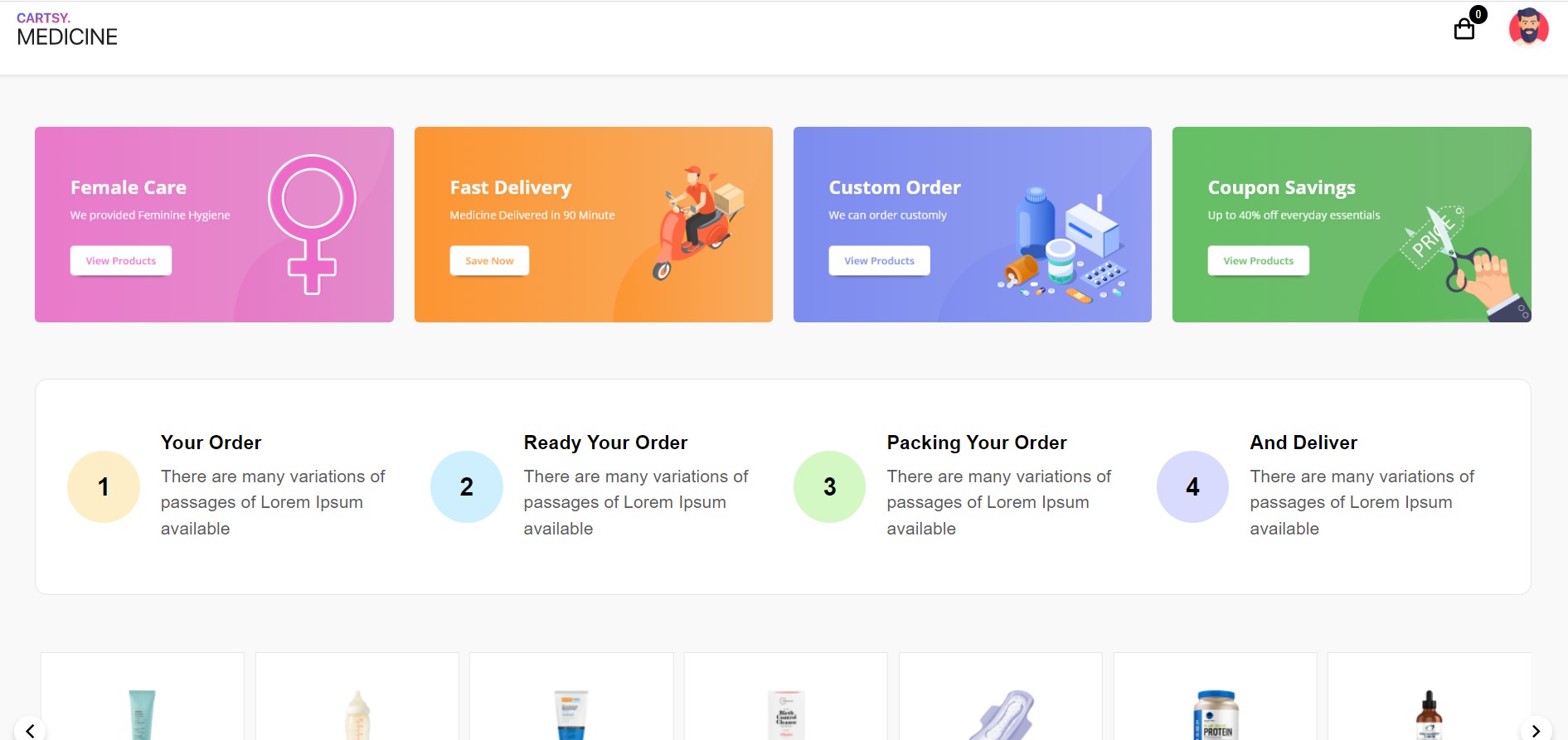Open the shopping bag cart icon
The image size is (1568, 740).
[1464, 30]
